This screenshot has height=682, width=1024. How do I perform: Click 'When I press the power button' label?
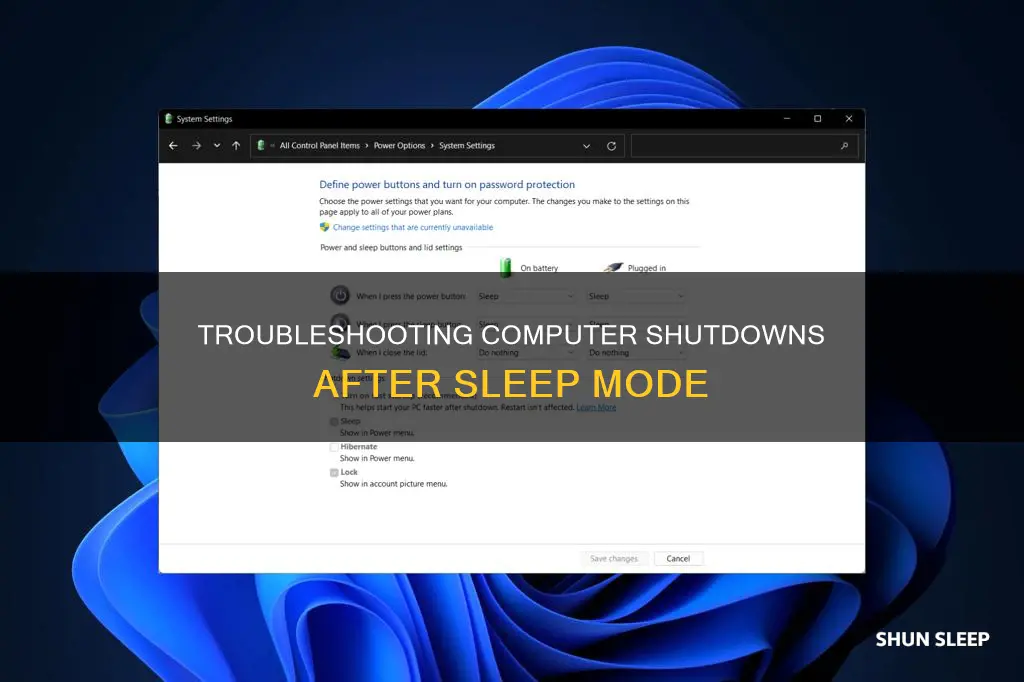[411, 297]
